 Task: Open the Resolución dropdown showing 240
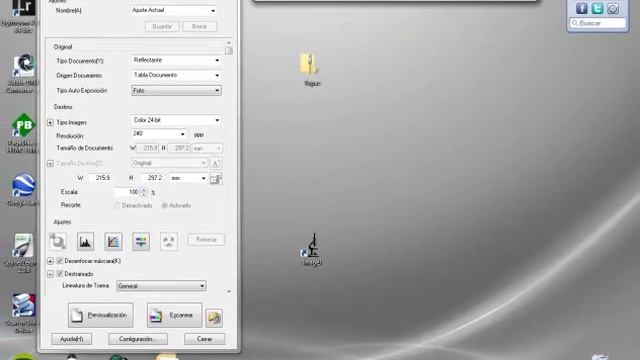(x=159, y=134)
